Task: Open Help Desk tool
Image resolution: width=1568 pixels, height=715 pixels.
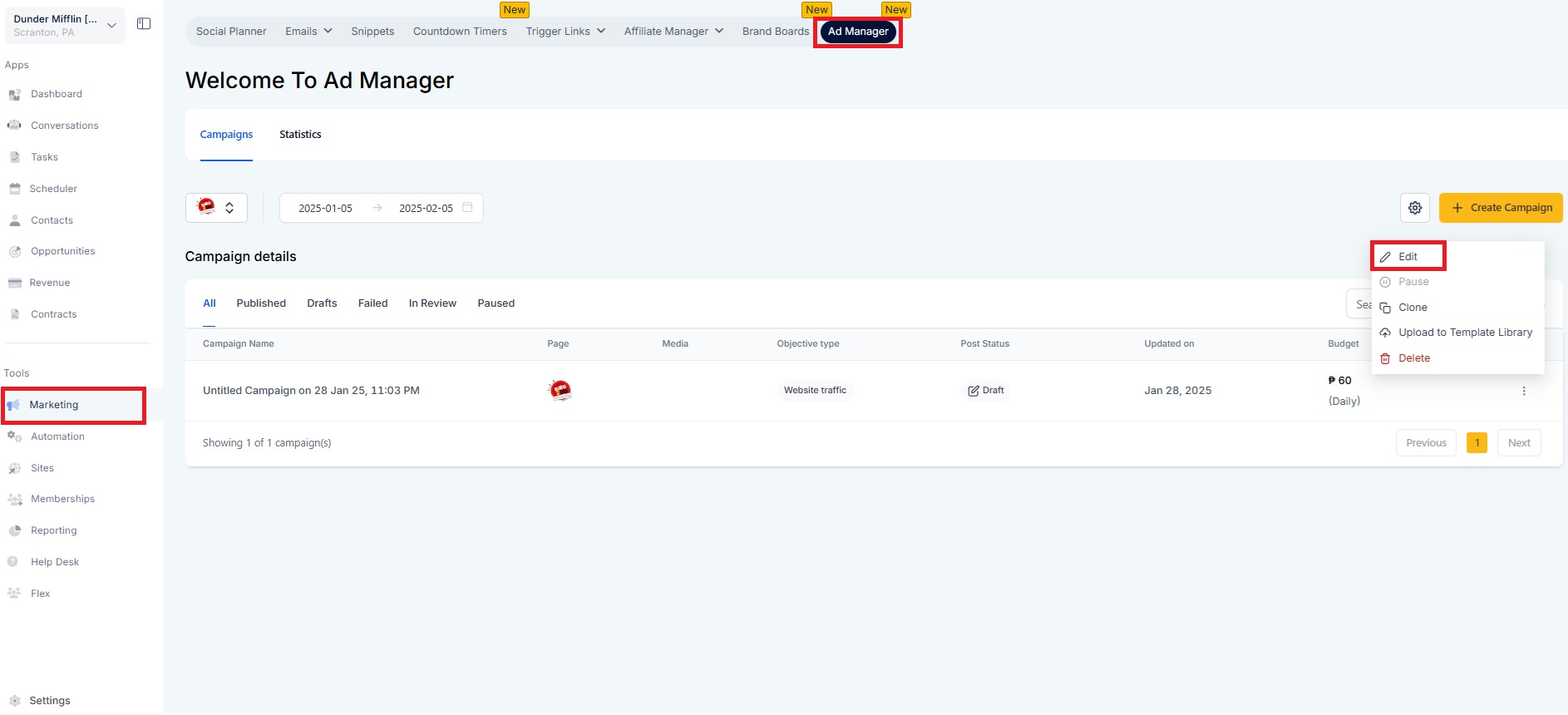Action: [x=55, y=562]
